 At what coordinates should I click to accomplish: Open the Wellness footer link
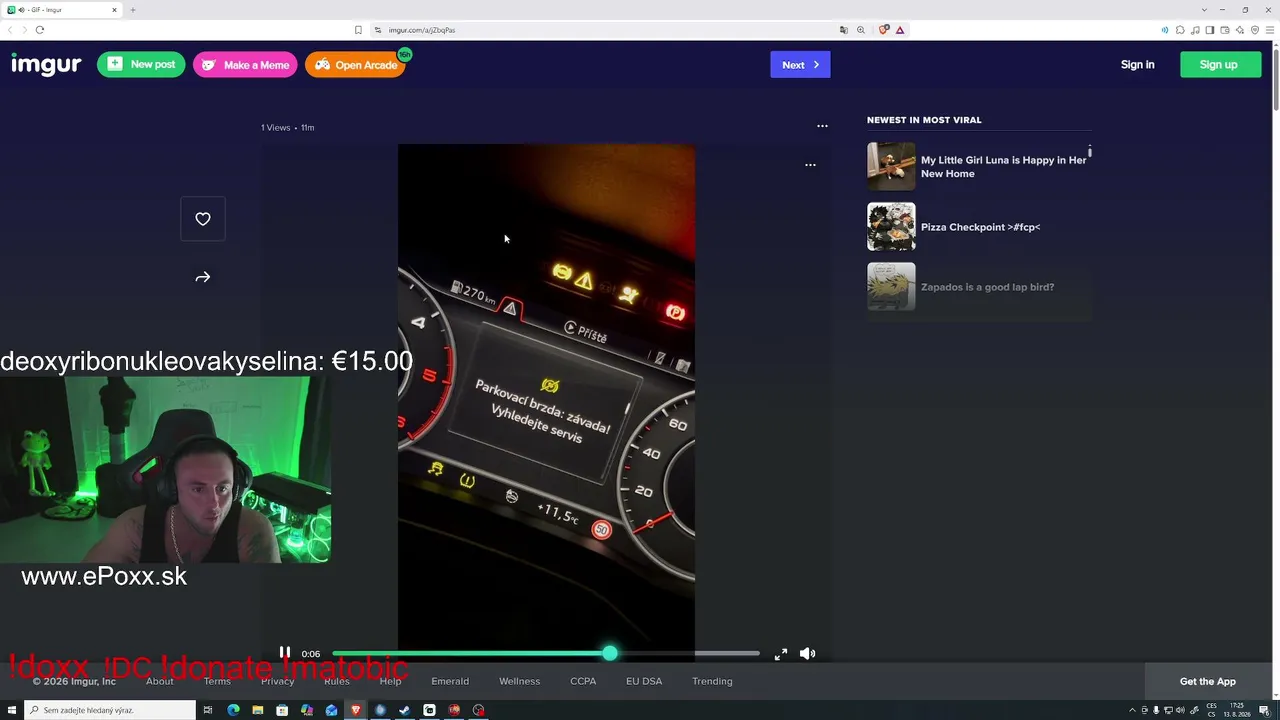tap(519, 681)
